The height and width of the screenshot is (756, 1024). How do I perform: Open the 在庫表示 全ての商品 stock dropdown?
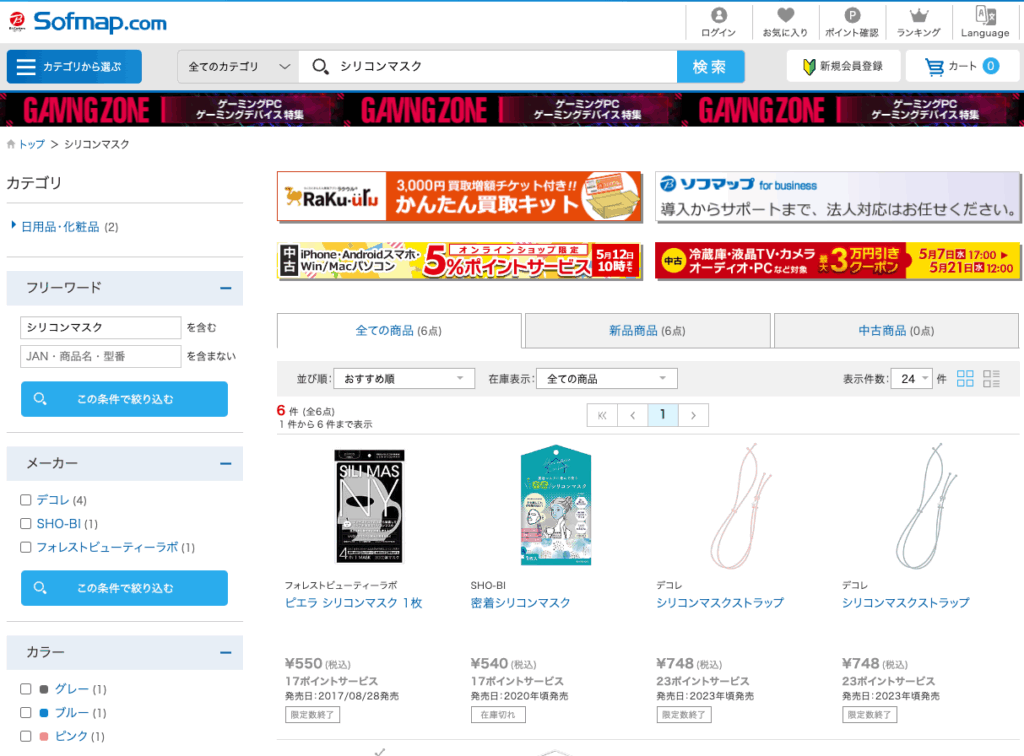[x=607, y=379]
